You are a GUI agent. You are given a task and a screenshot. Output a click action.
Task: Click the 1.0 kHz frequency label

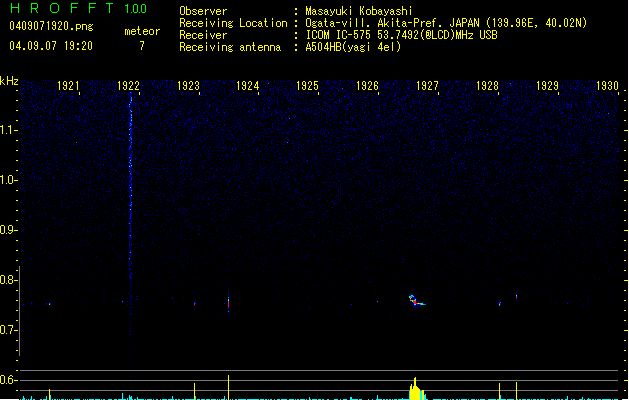click(8, 180)
